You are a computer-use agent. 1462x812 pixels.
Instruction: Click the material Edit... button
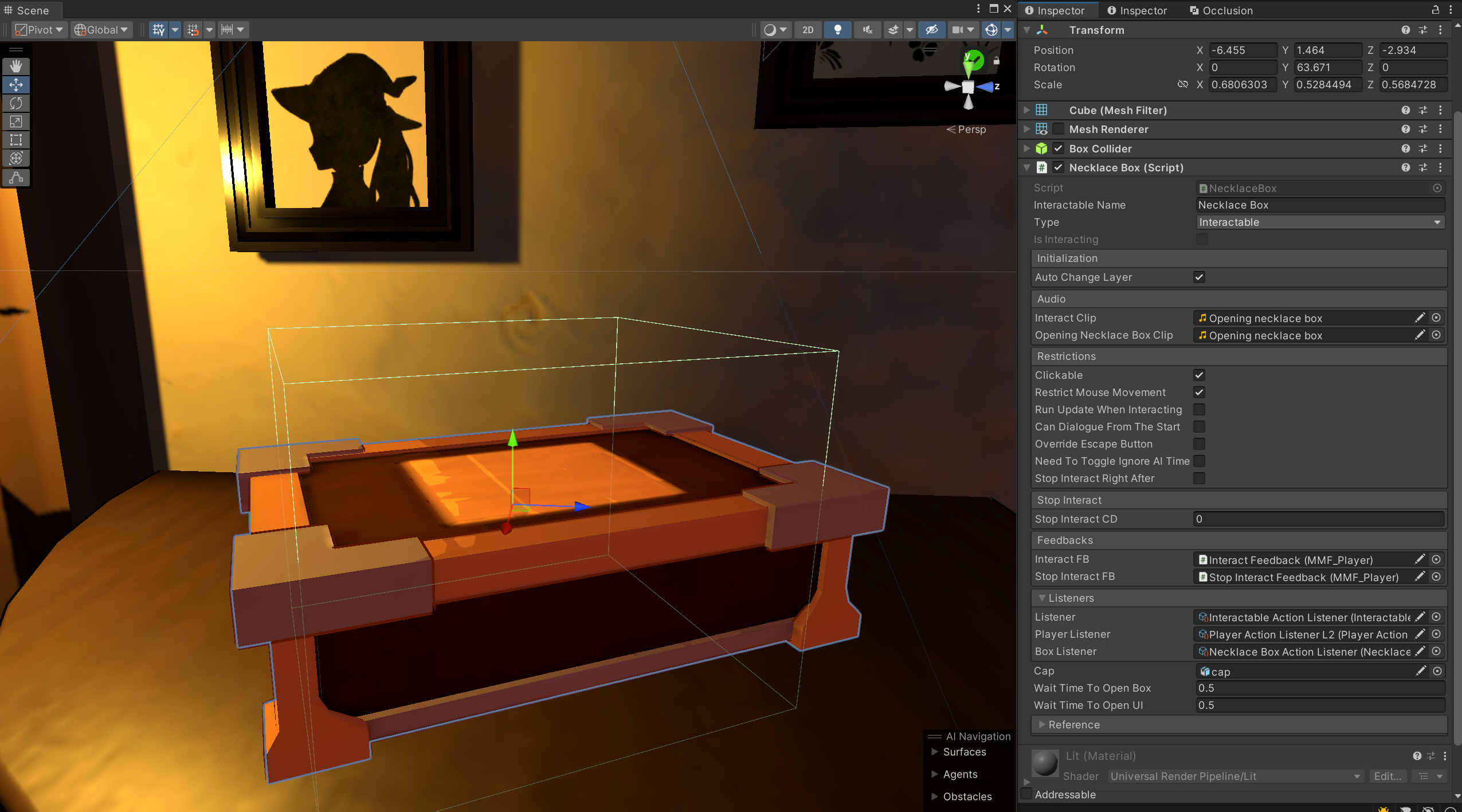[1387, 776]
